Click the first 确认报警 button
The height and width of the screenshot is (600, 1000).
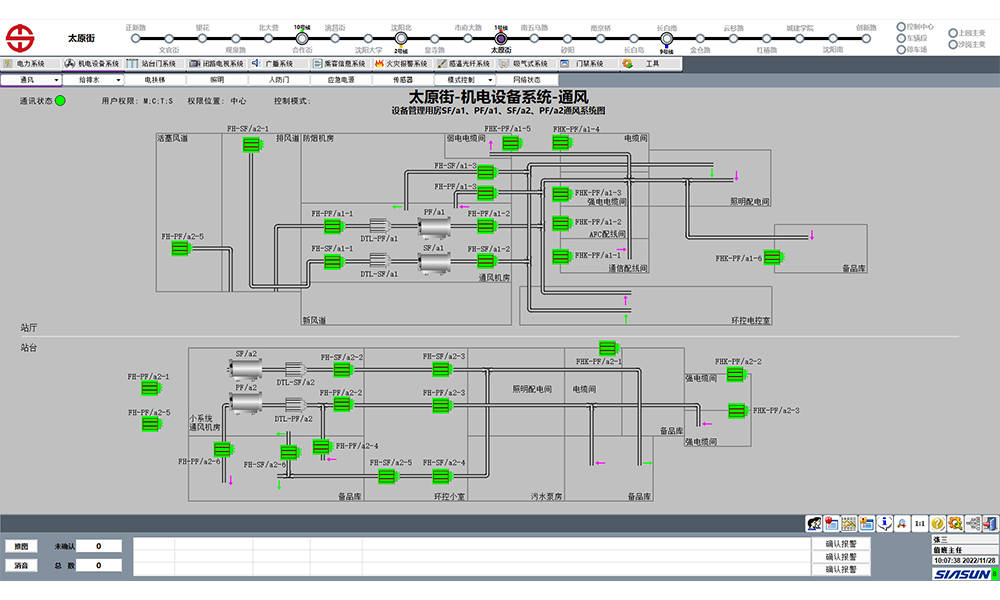(x=841, y=545)
